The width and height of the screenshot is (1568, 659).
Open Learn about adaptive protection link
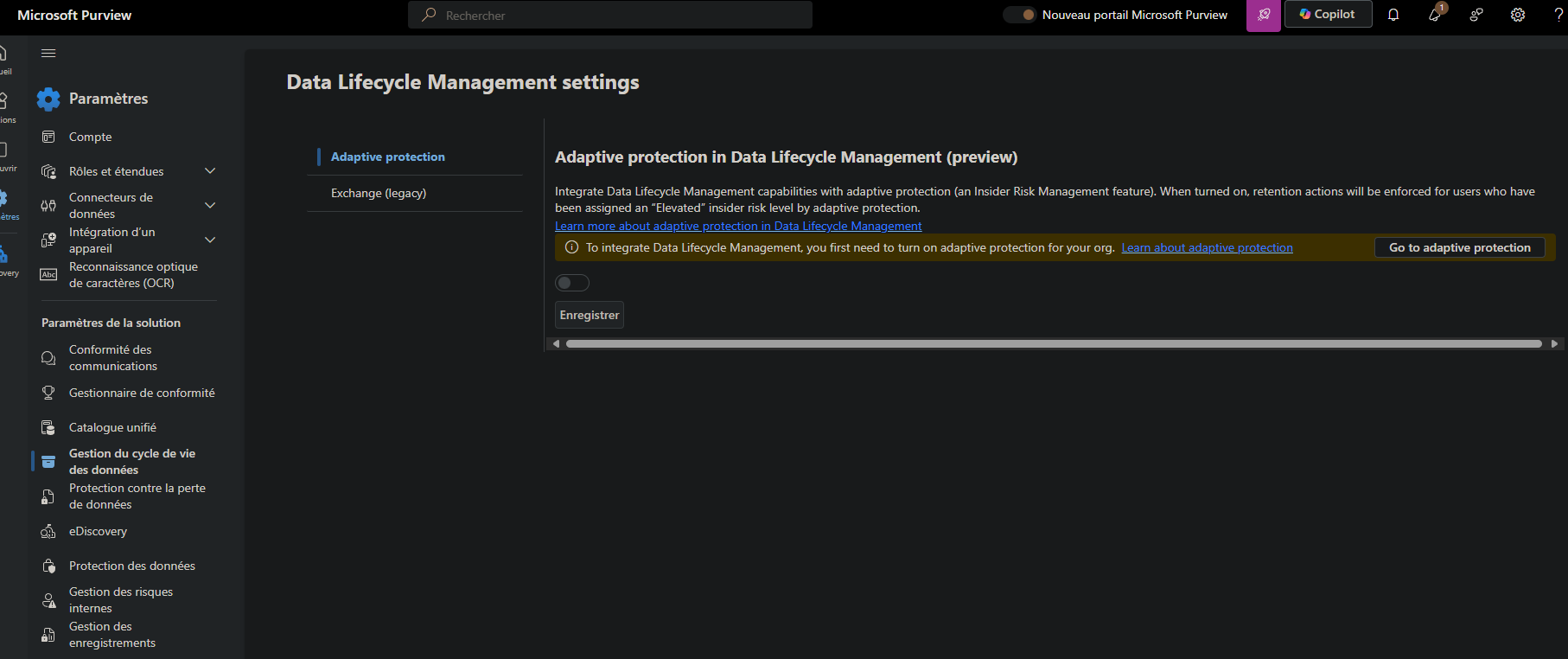1207,247
